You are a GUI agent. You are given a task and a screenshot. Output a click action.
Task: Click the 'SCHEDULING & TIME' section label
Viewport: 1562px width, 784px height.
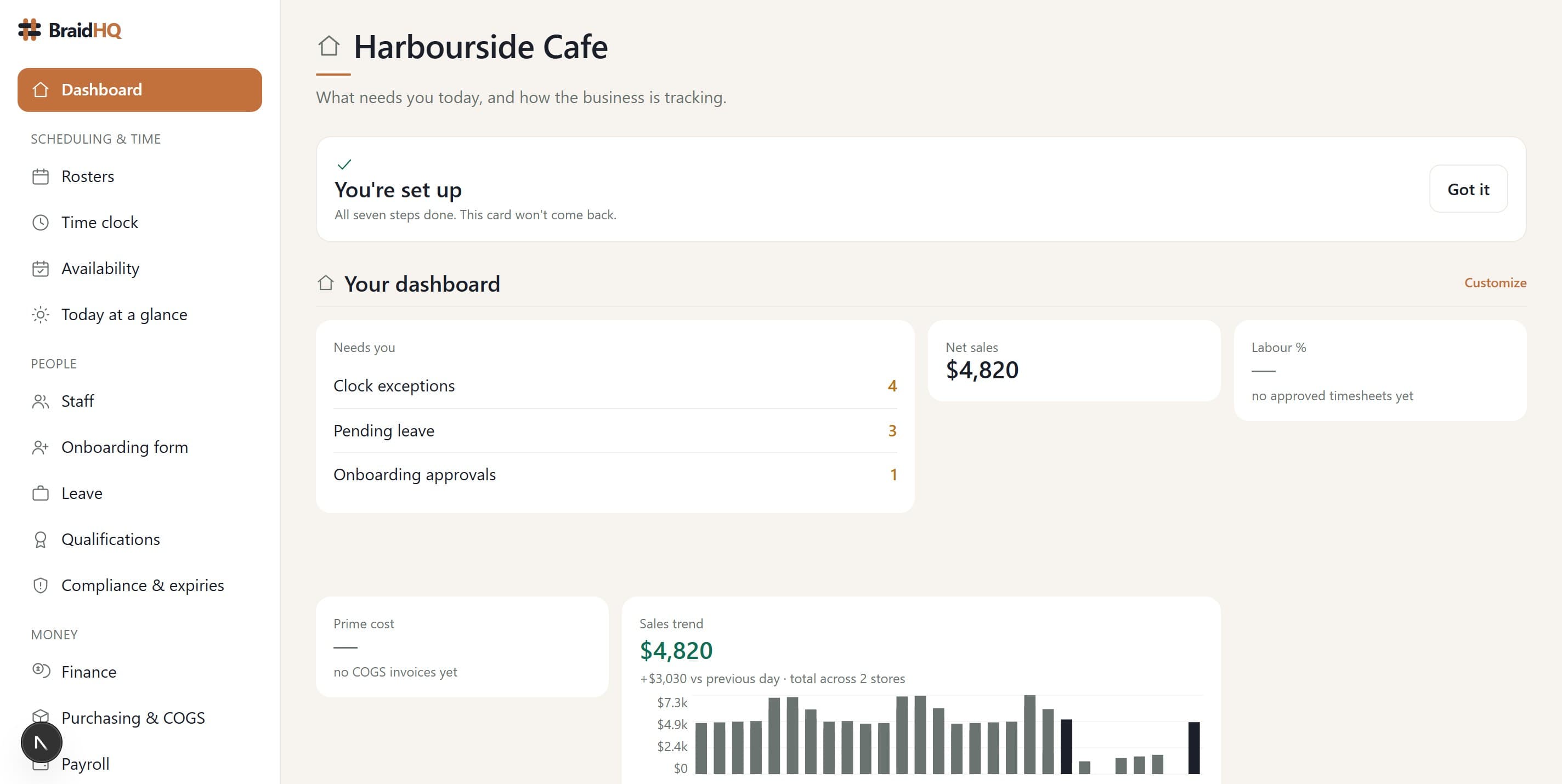pos(96,139)
